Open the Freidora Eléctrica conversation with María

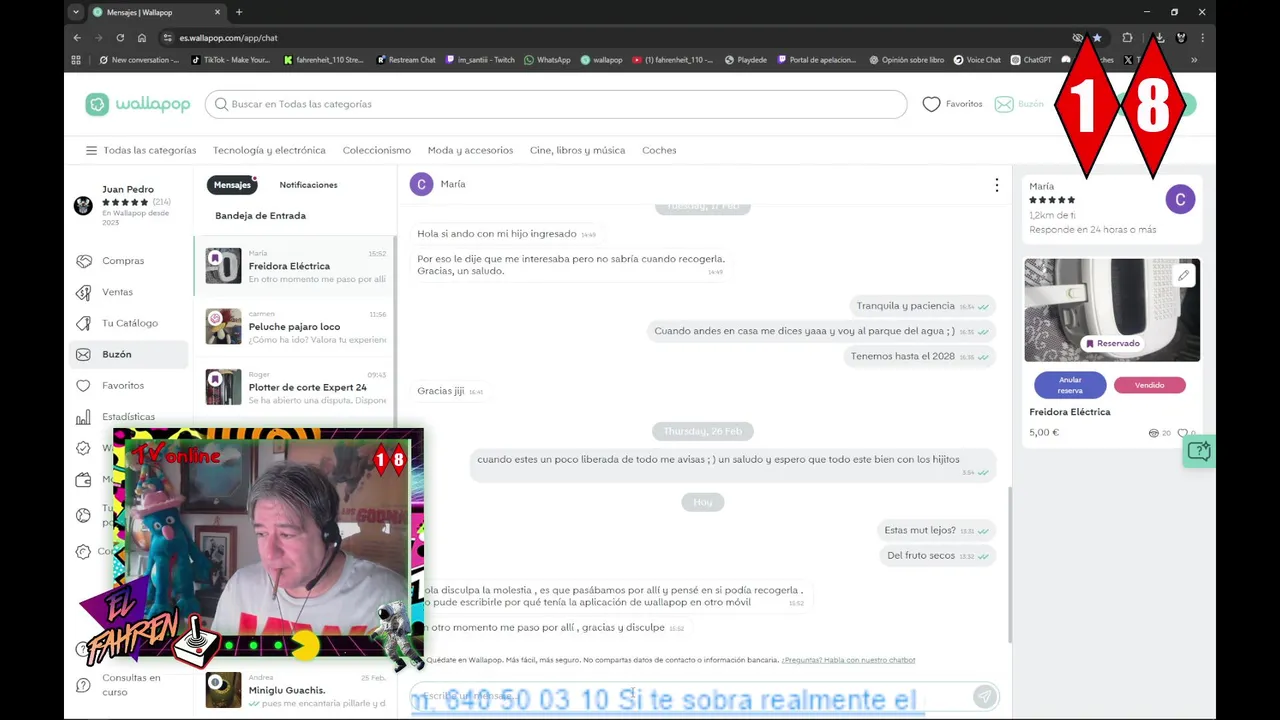tap(295, 266)
